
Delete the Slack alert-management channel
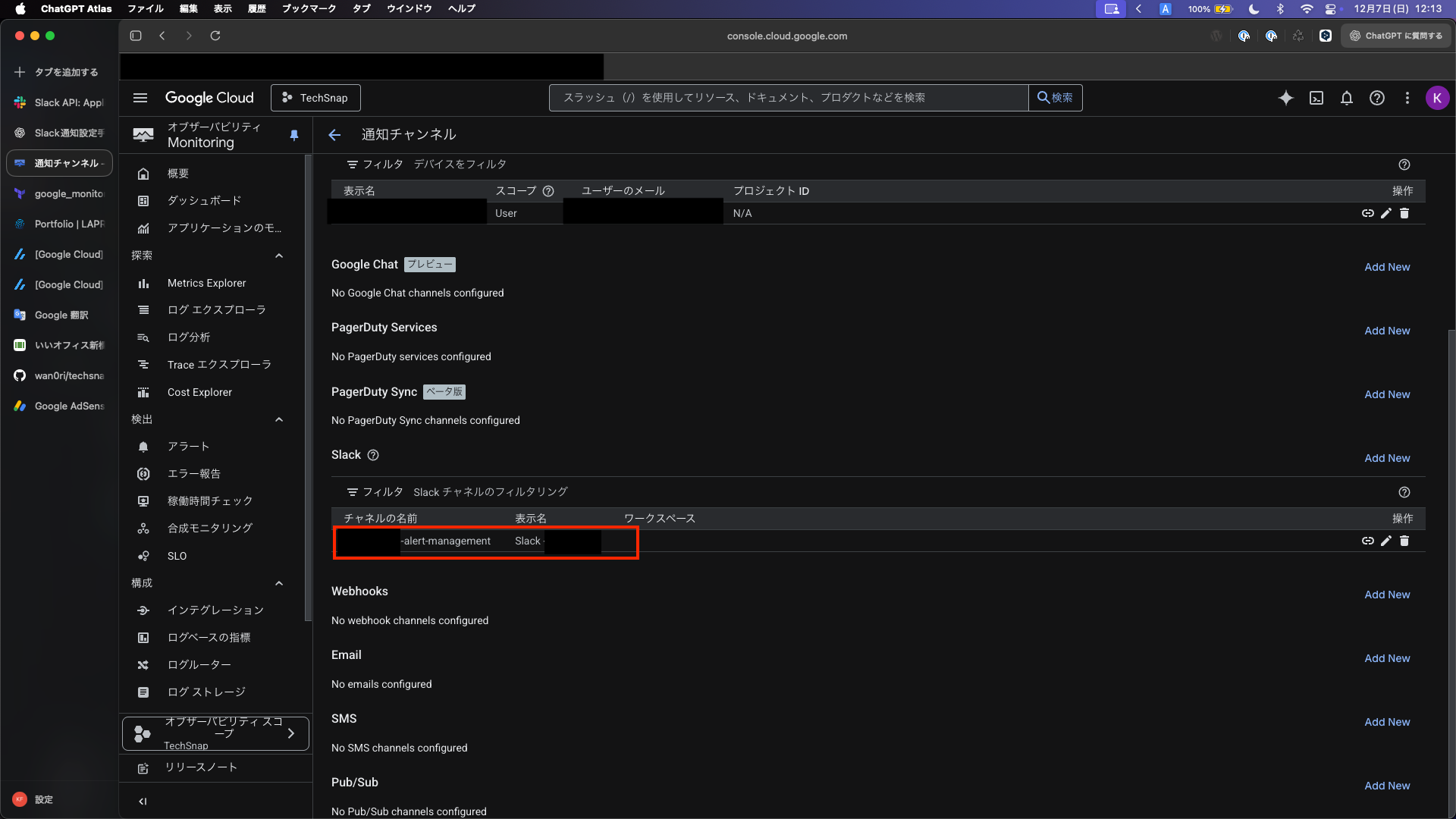coord(1404,541)
